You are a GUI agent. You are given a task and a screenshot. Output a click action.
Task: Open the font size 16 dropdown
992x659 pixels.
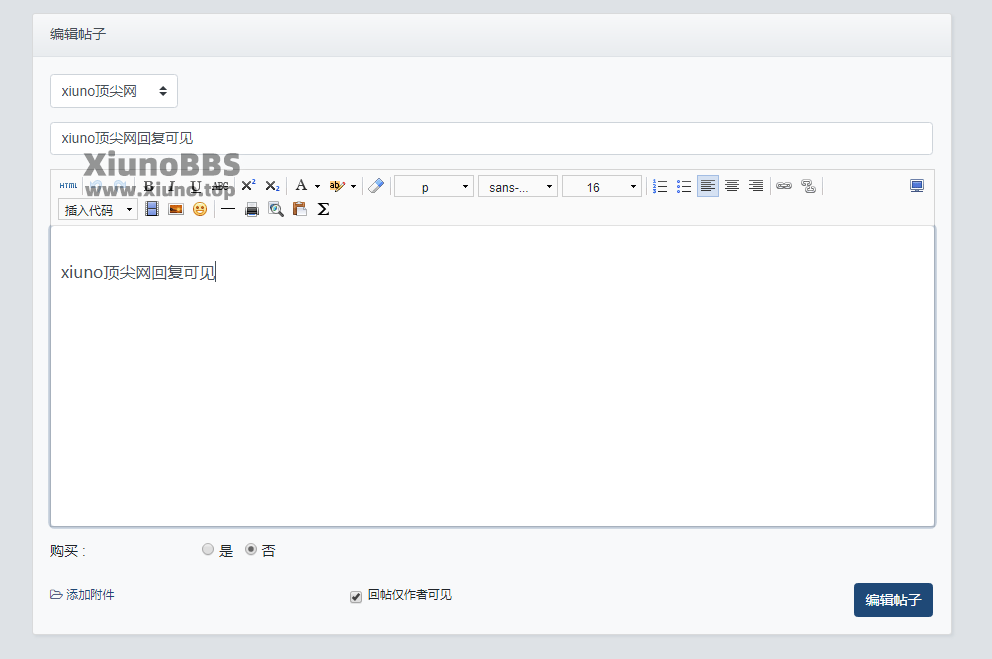click(x=602, y=187)
